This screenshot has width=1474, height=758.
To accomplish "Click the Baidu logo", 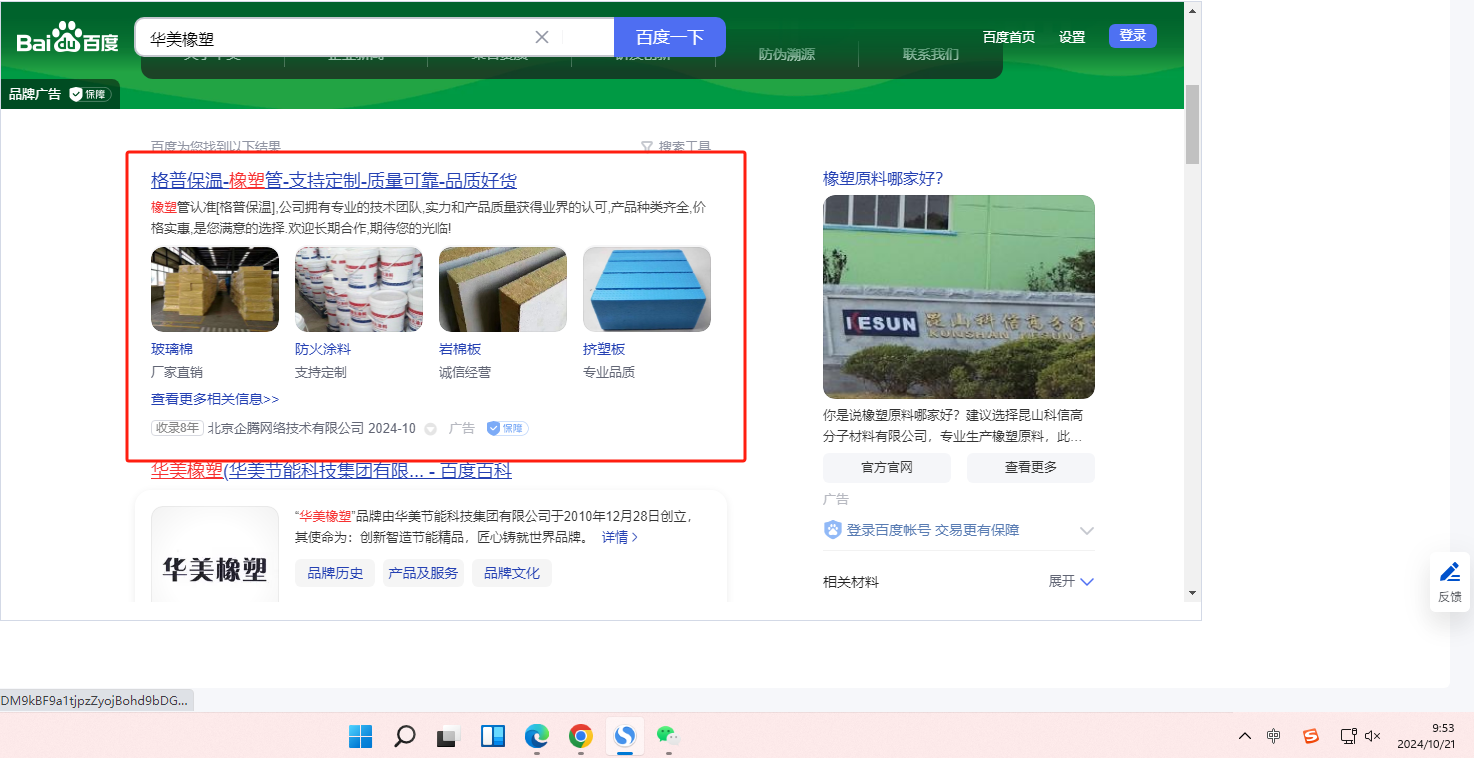I will 67,38.
